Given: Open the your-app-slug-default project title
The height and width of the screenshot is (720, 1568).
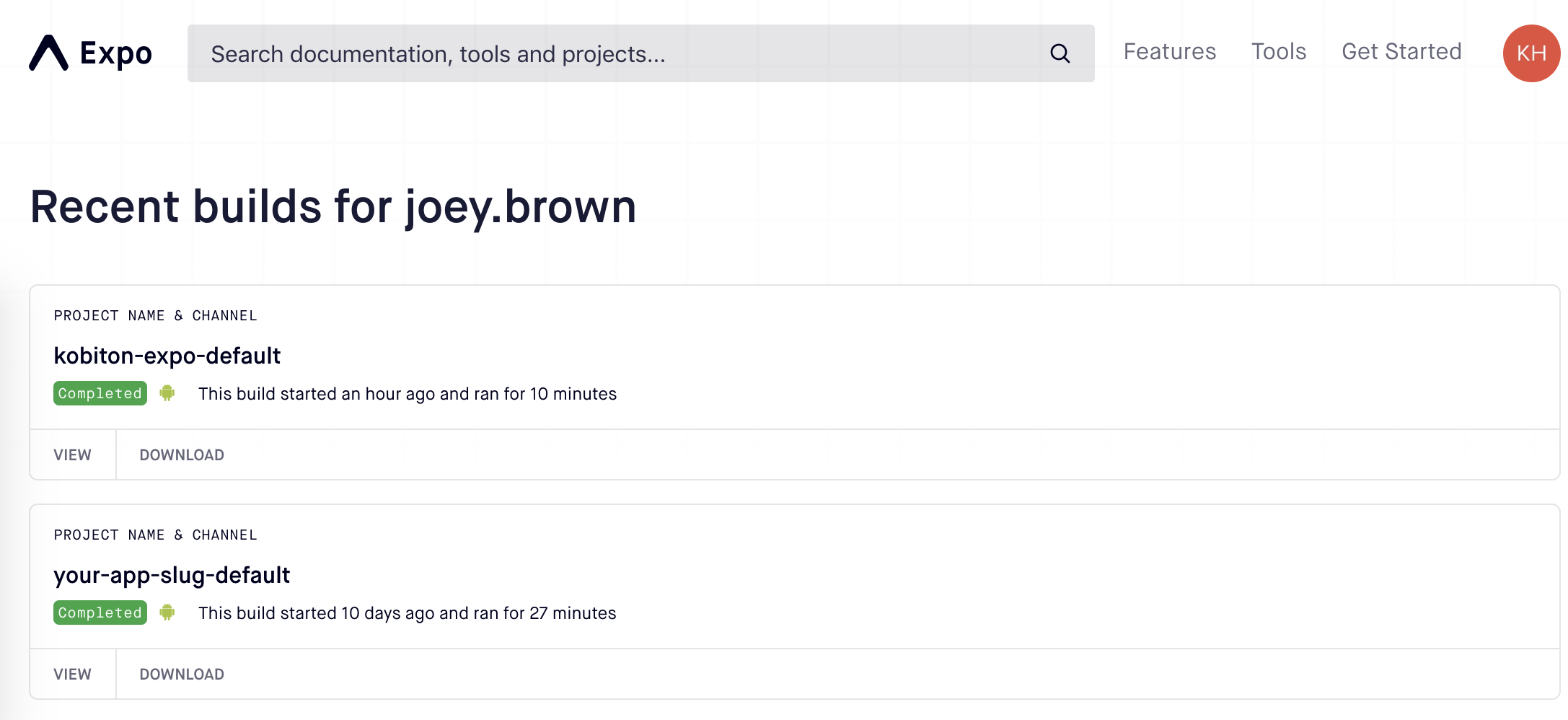Looking at the screenshot, I should tap(172, 575).
